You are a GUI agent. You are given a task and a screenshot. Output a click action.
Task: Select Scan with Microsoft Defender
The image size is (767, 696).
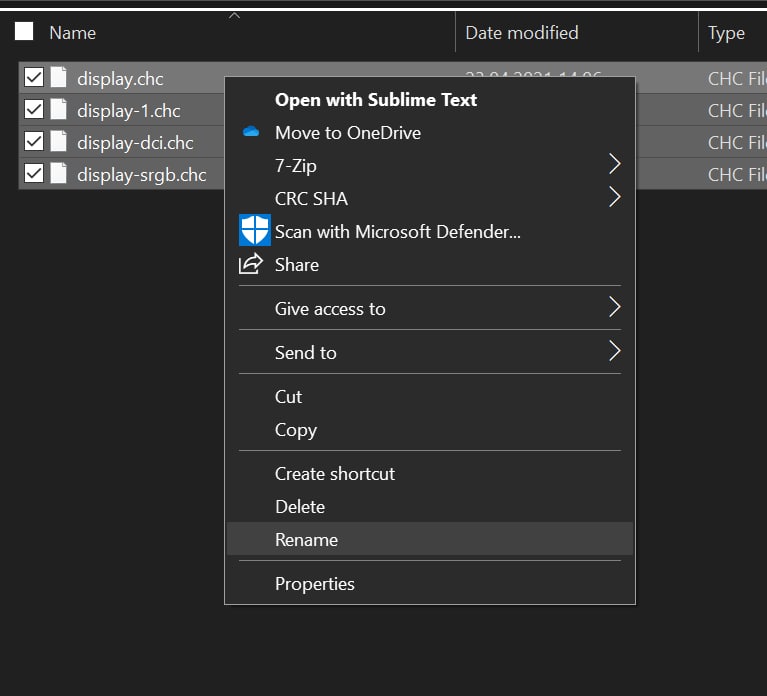pyautogui.click(x=430, y=231)
